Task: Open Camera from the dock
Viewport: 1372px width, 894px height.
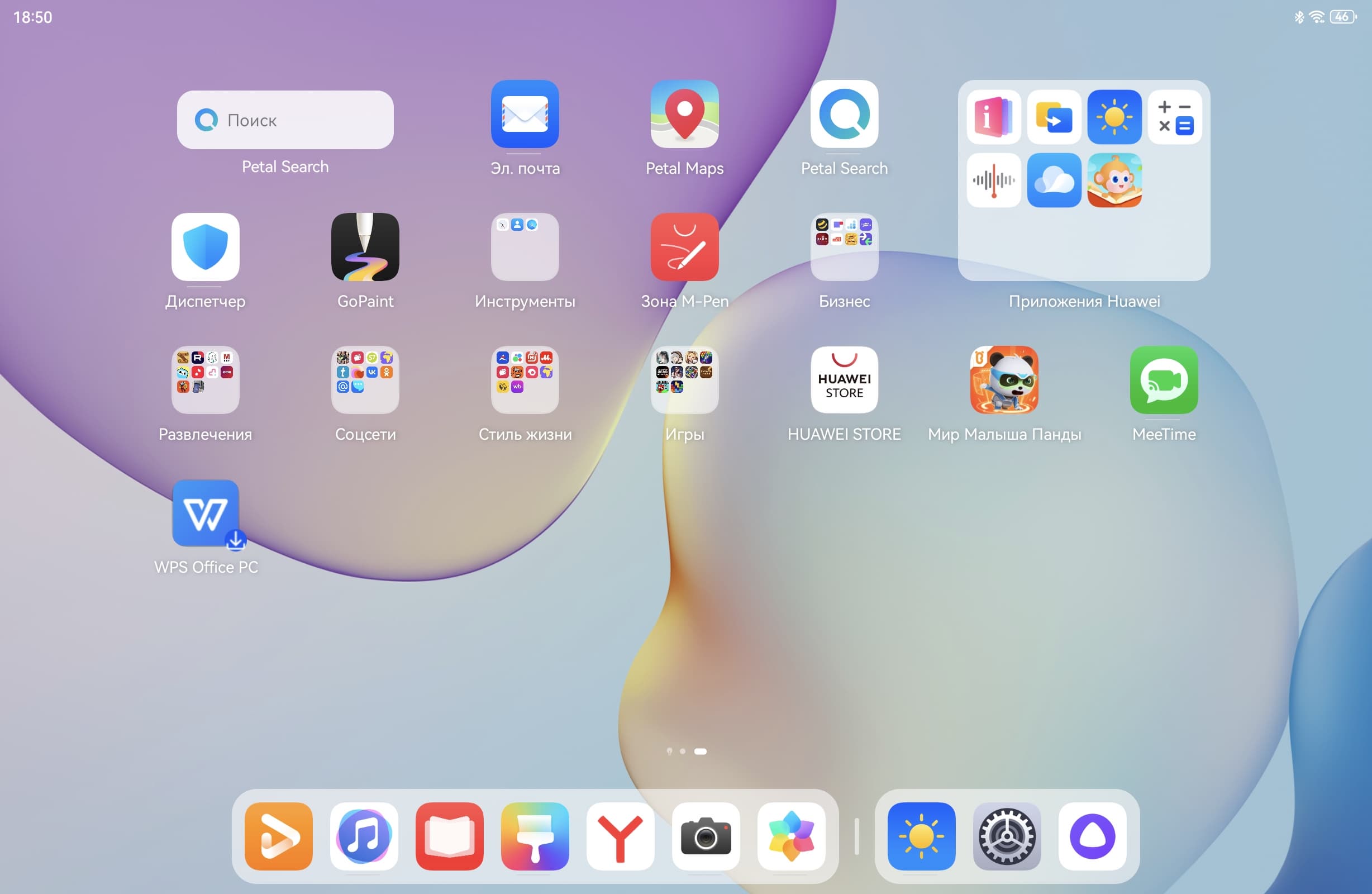Action: tap(706, 836)
